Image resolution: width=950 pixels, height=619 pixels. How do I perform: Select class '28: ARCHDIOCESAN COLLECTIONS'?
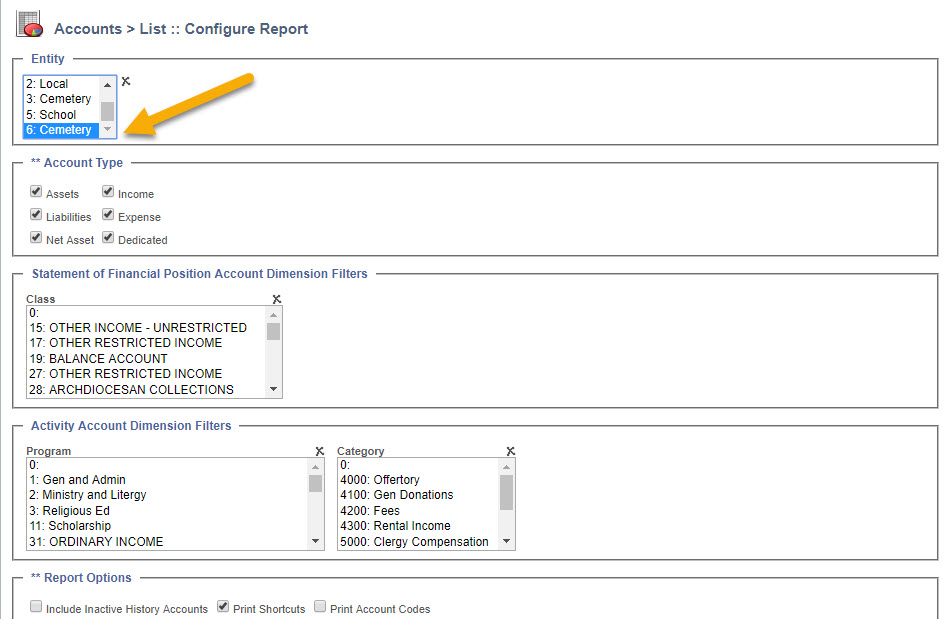point(146,389)
